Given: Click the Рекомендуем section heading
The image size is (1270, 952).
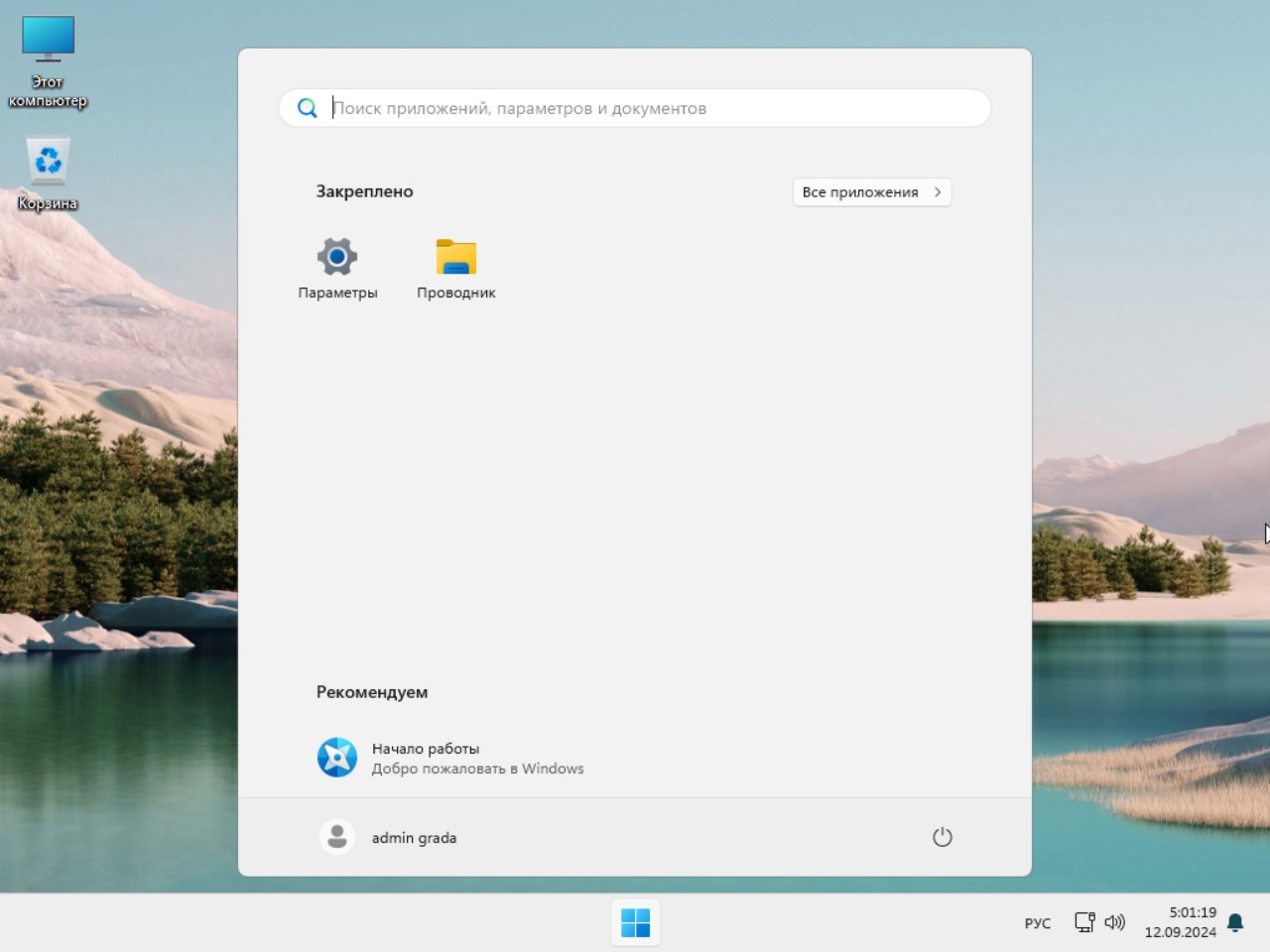Looking at the screenshot, I should [x=372, y=692].
